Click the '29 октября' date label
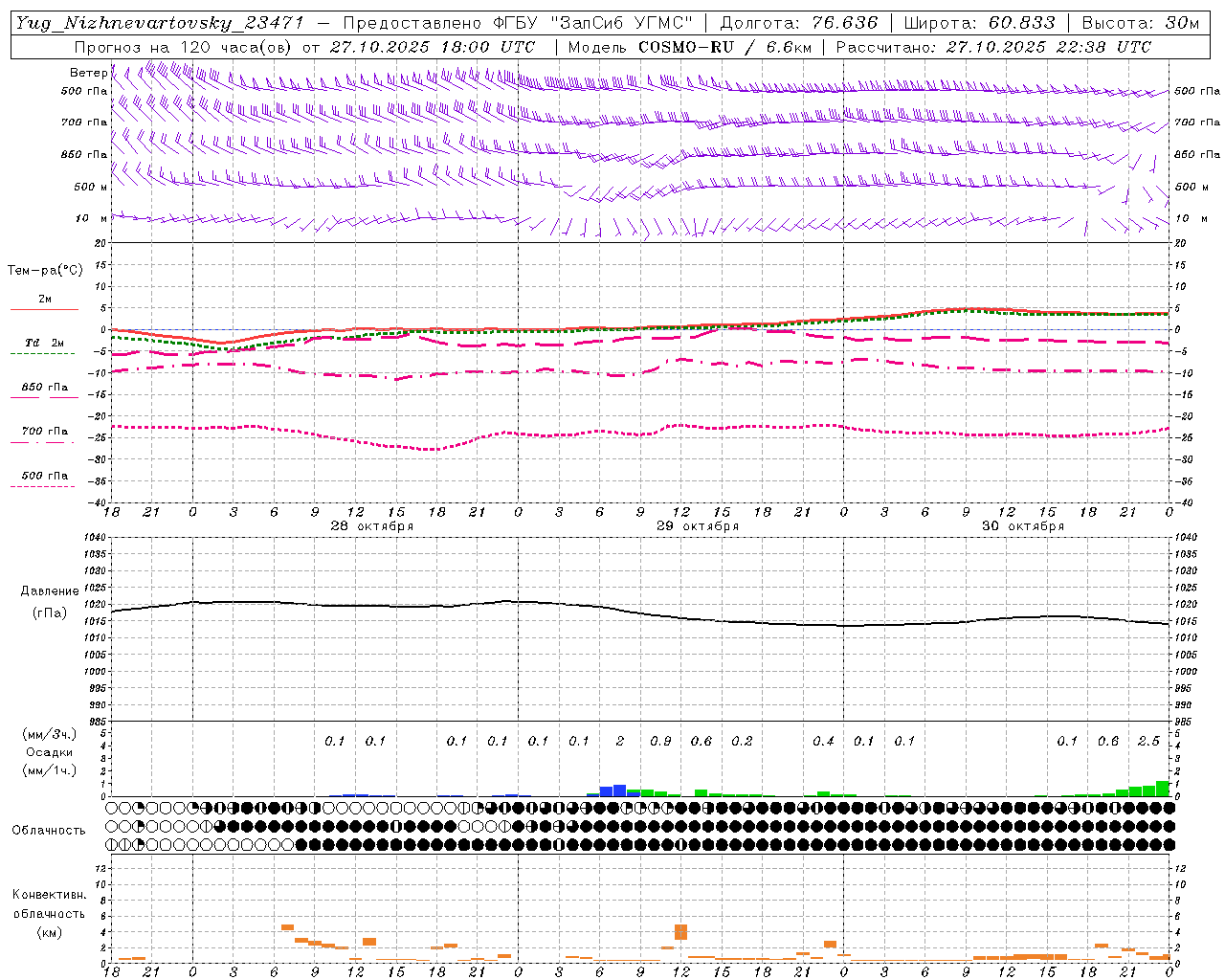This screenshot has width=1225, height=980. (698, 526)
